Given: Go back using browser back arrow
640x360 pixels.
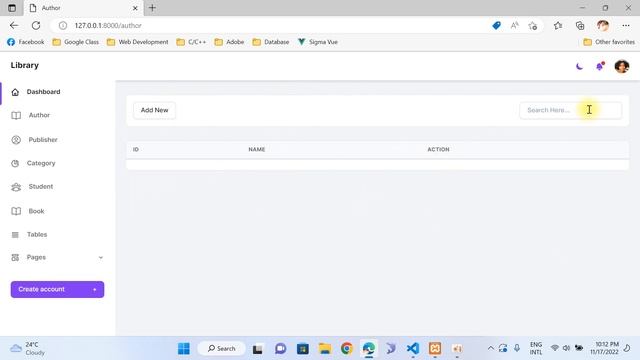Looking at the screenshot, I should click(x=14, y=25).
